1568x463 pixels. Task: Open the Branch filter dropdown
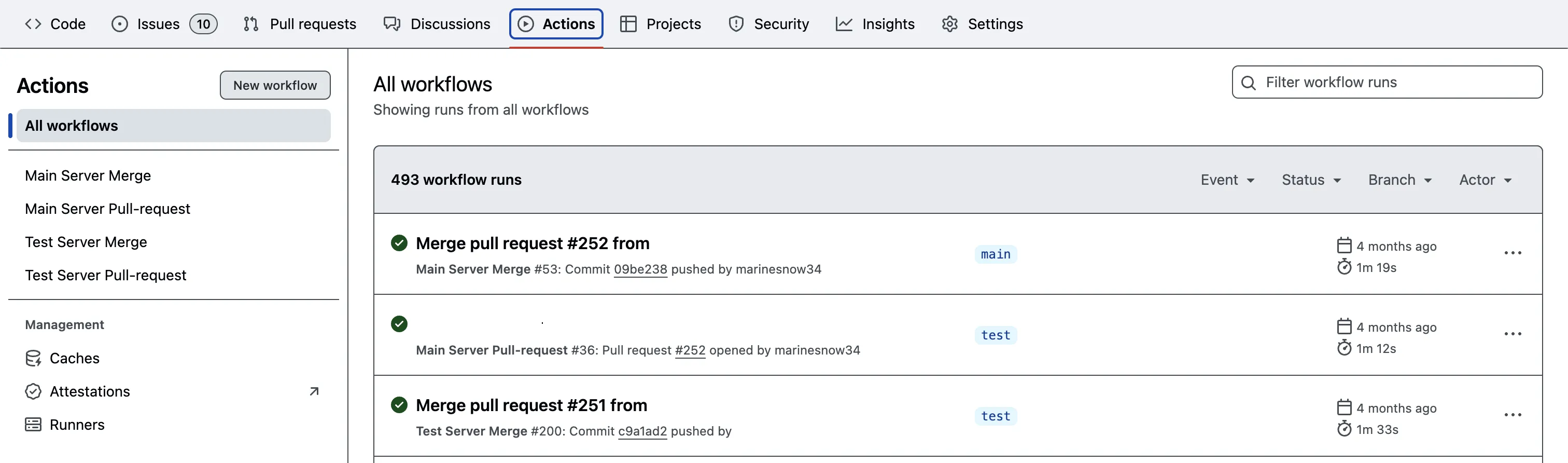click(x=1399, y=179)
